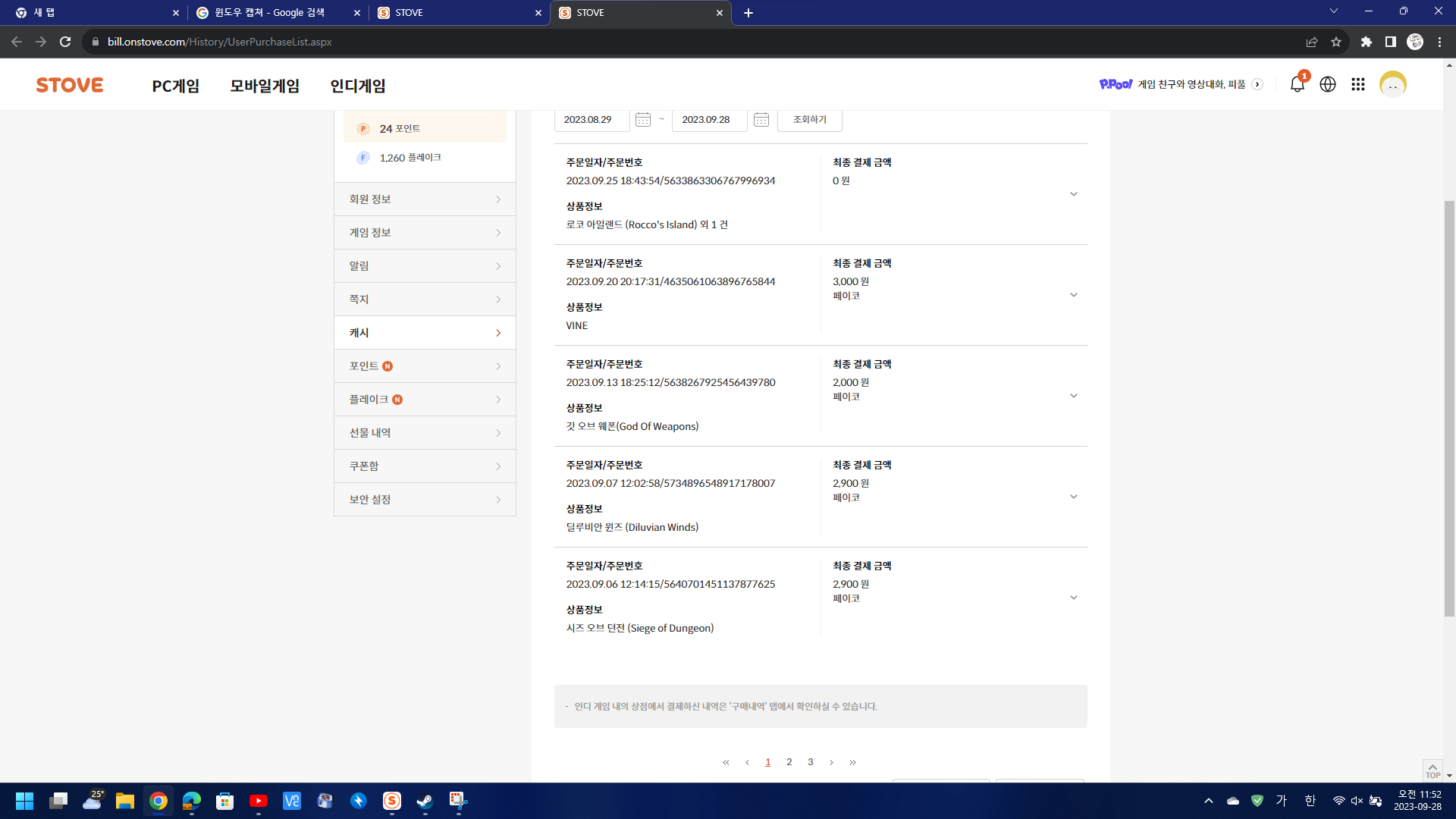The image size is (1456, 819).
Task: Open the start date calendar picker
Action: tap(643, 120)
